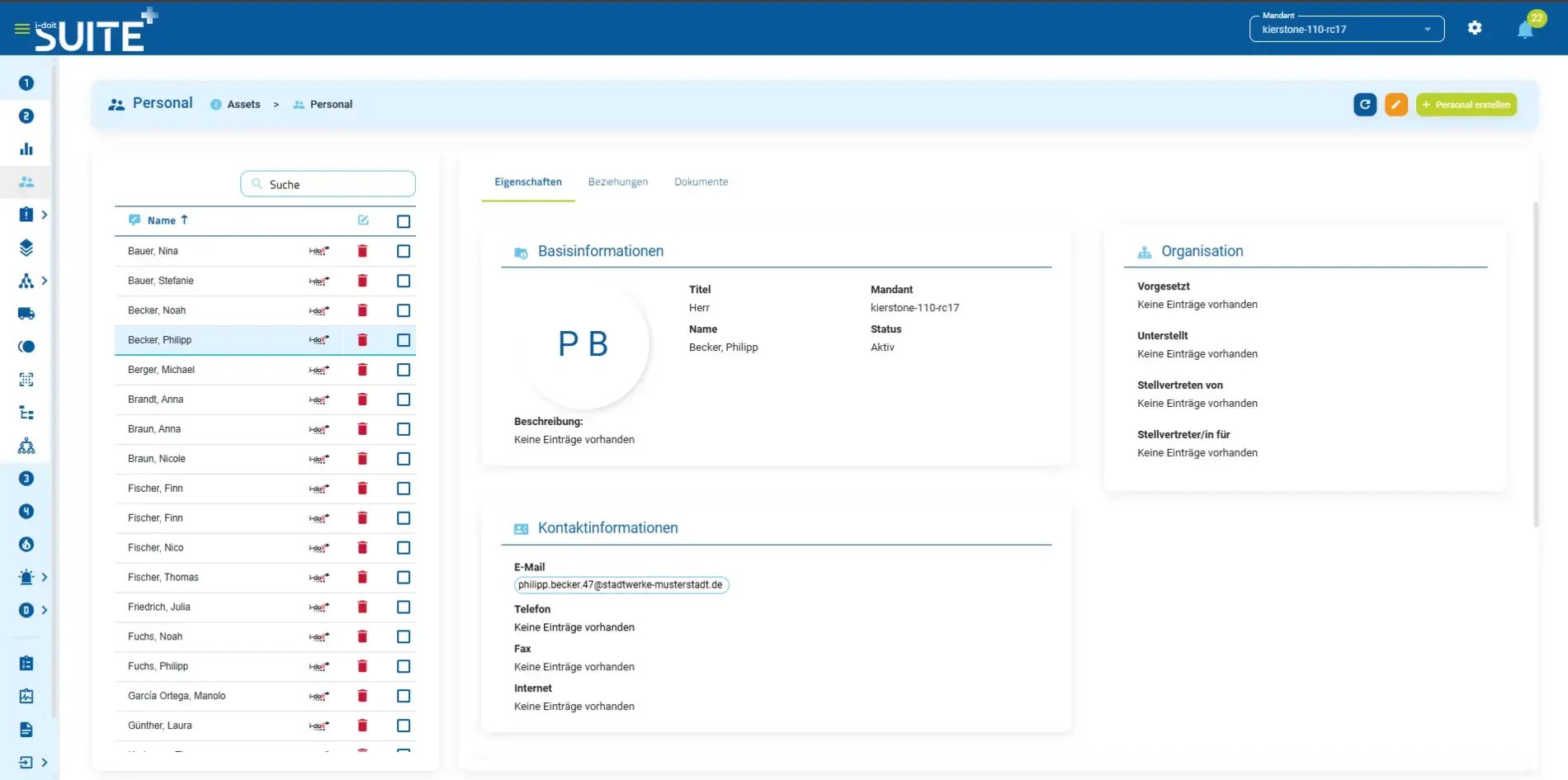1568x780 pixels.
Task: Open the hierarchy tree sidebar icon
Action: pyautogui.click(x=26, y=413)
